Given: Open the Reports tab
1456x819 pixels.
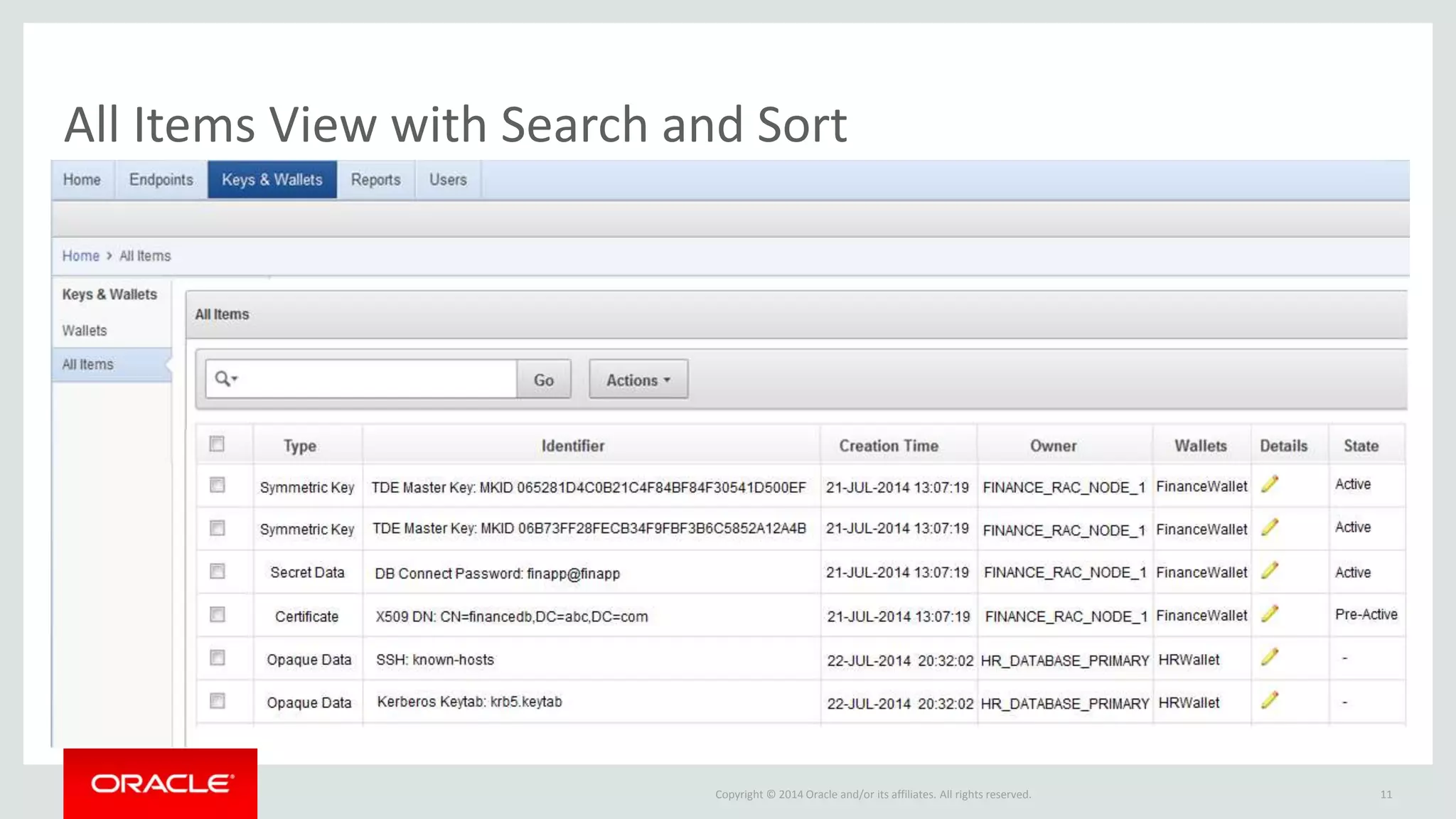Looking at the screenshot, I should tap(375, 180).
